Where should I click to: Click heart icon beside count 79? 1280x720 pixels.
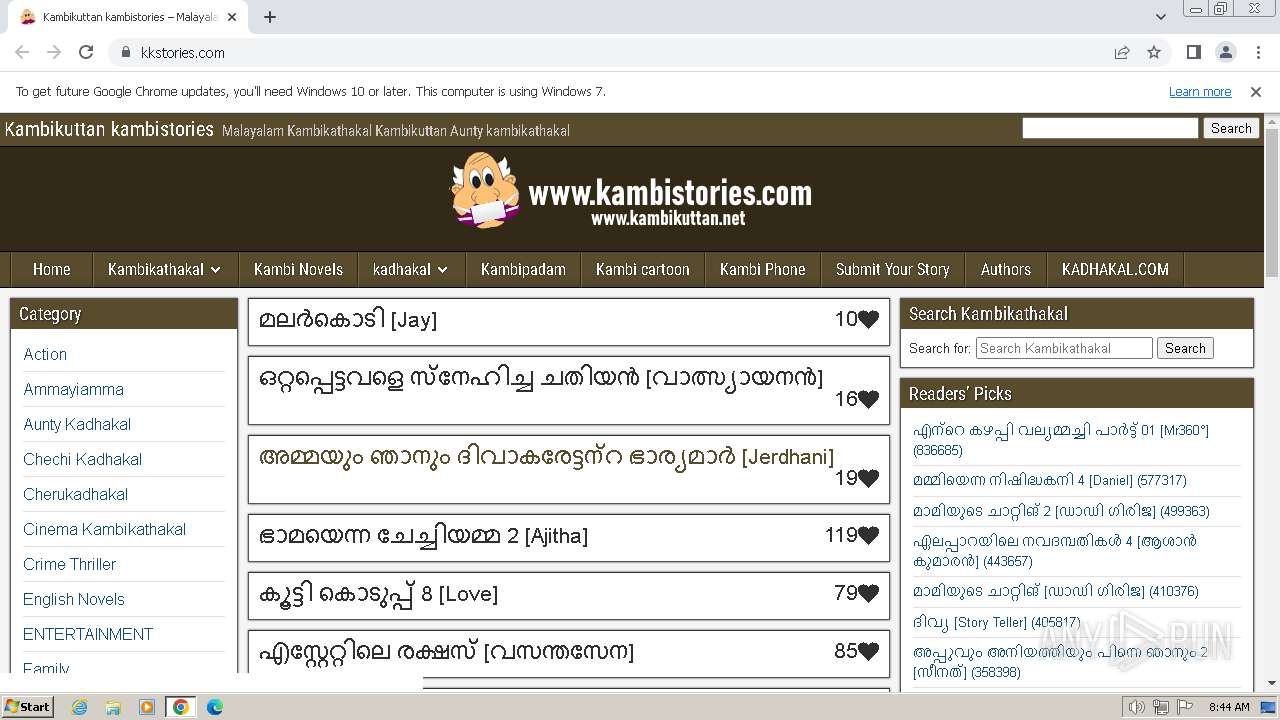(x=868, y=594)
